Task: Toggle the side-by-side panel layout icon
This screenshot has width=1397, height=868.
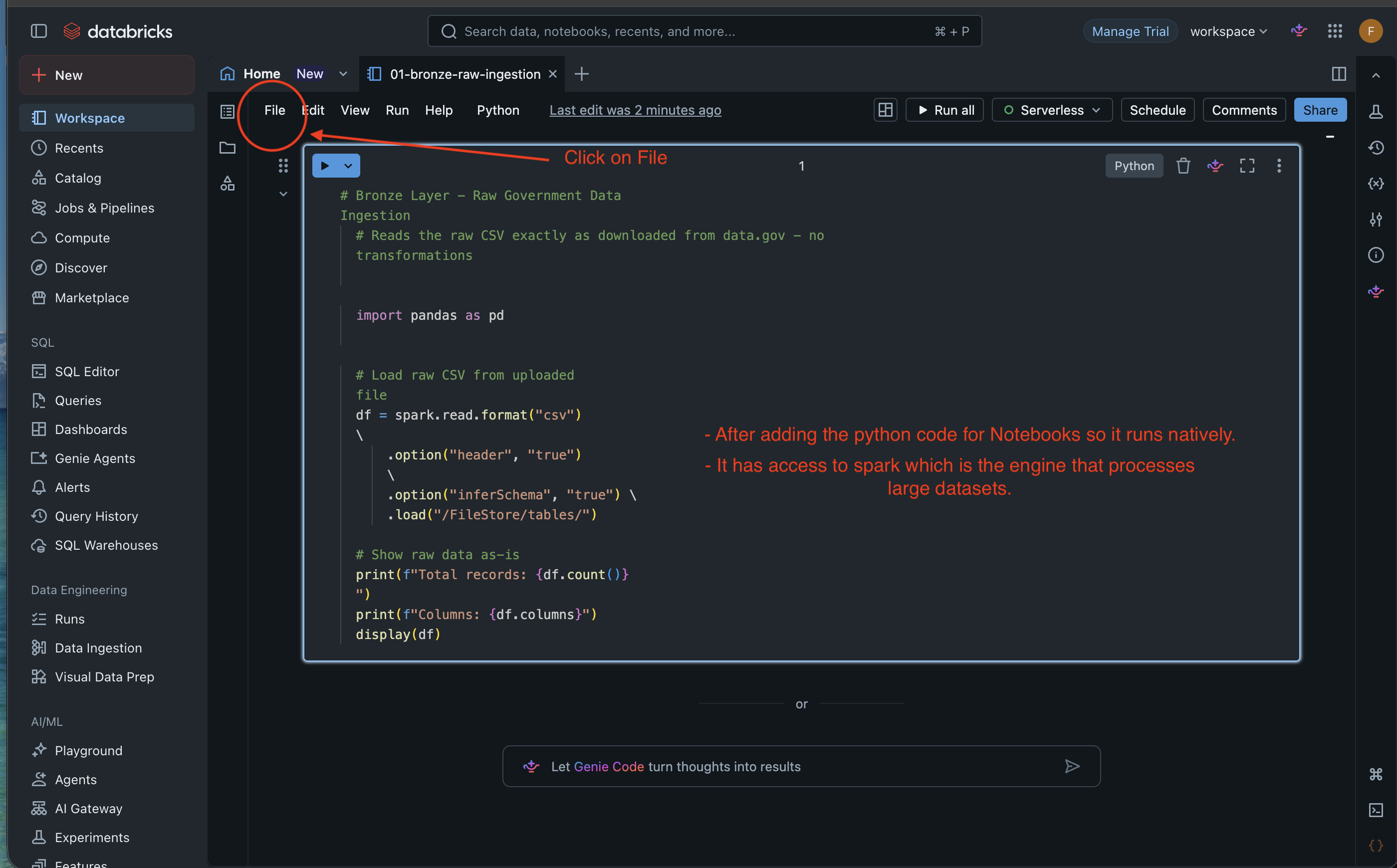Action: (x=1339, y=73)
